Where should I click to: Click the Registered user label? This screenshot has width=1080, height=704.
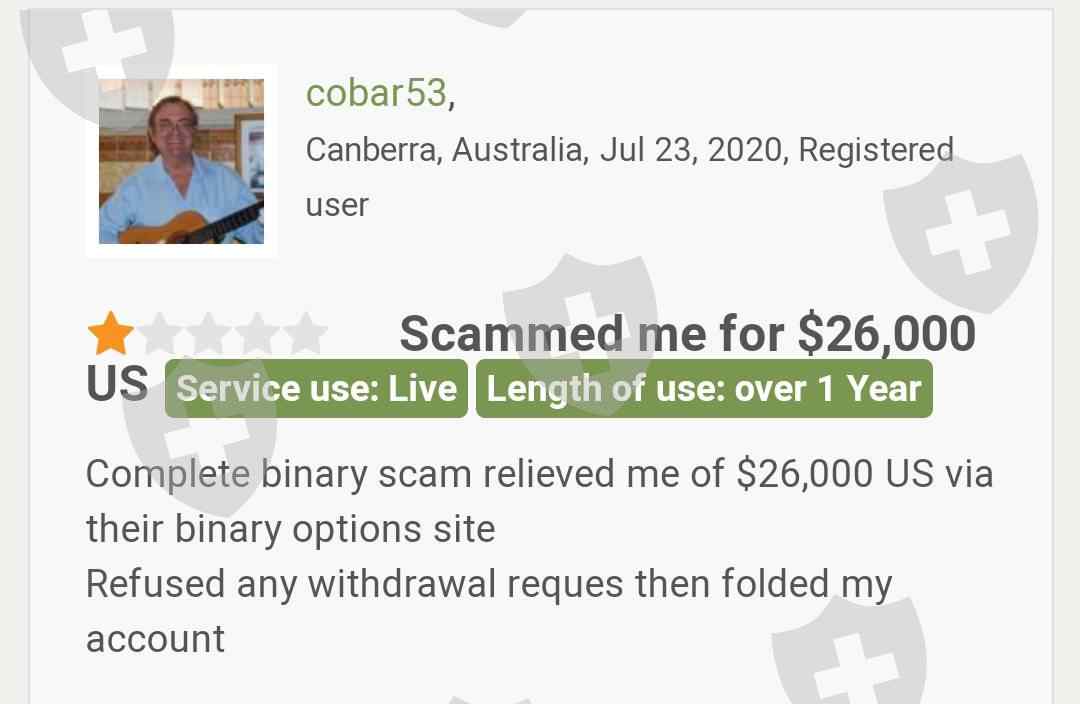pos(630,177)
